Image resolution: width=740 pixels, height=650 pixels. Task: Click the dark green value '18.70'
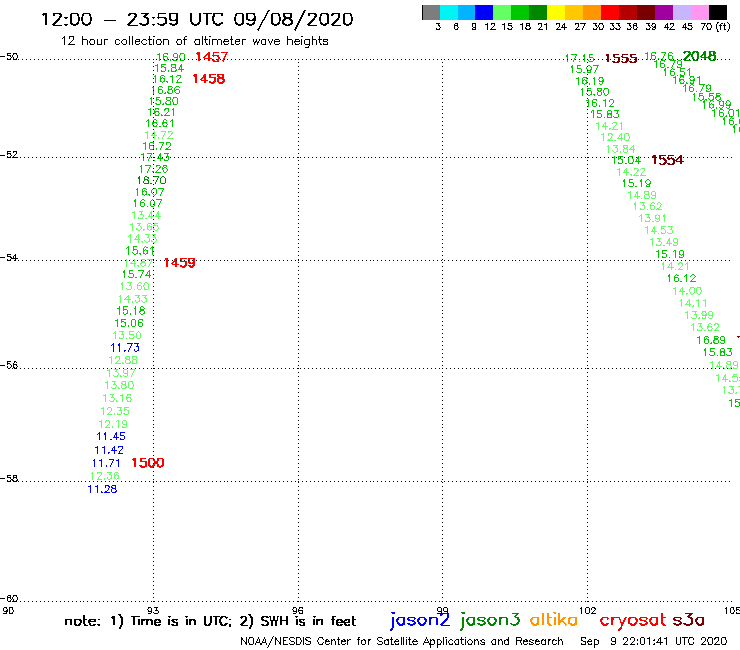(x=151, y=180)
